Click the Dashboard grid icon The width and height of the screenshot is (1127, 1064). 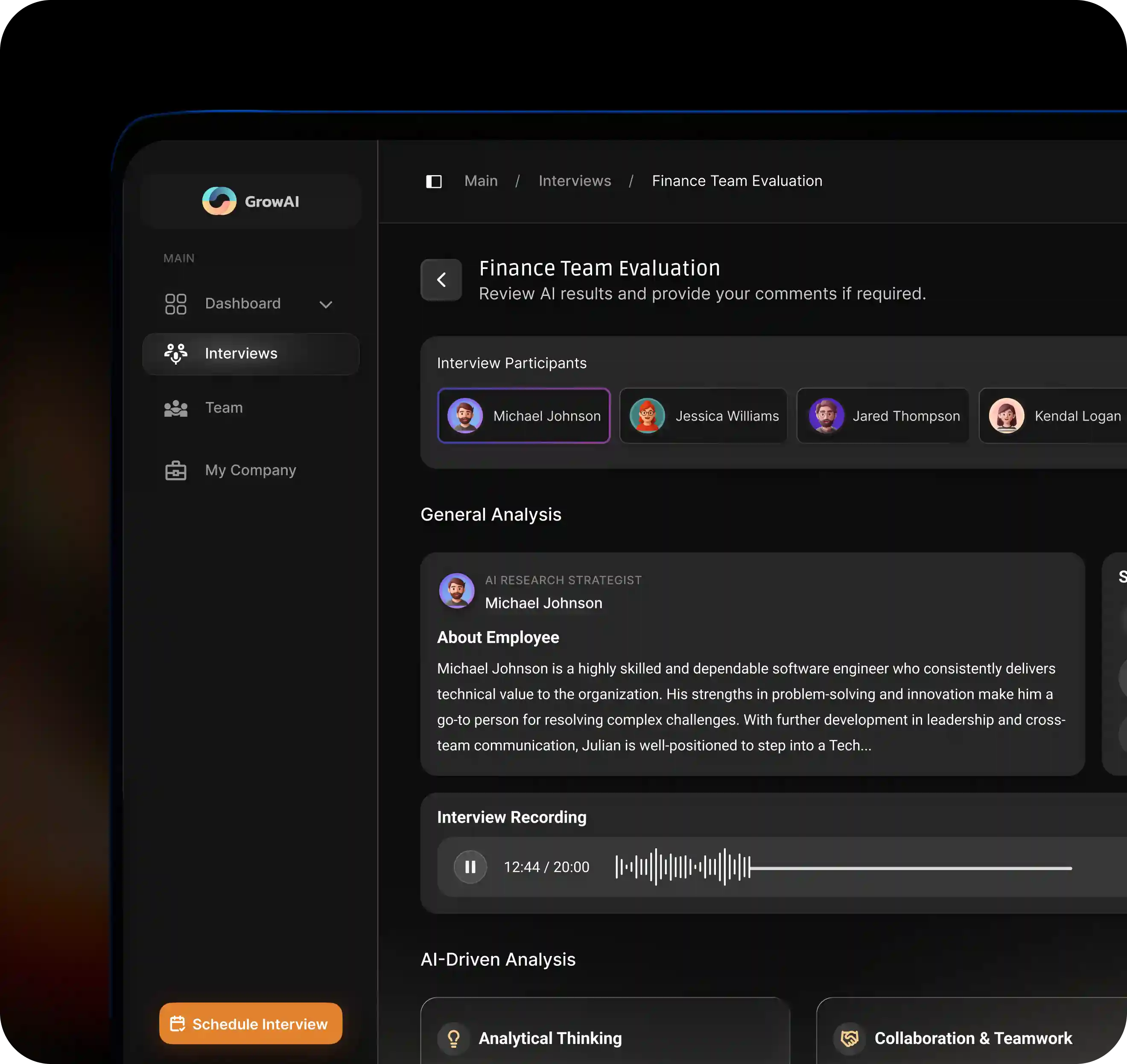pos(175,304)
